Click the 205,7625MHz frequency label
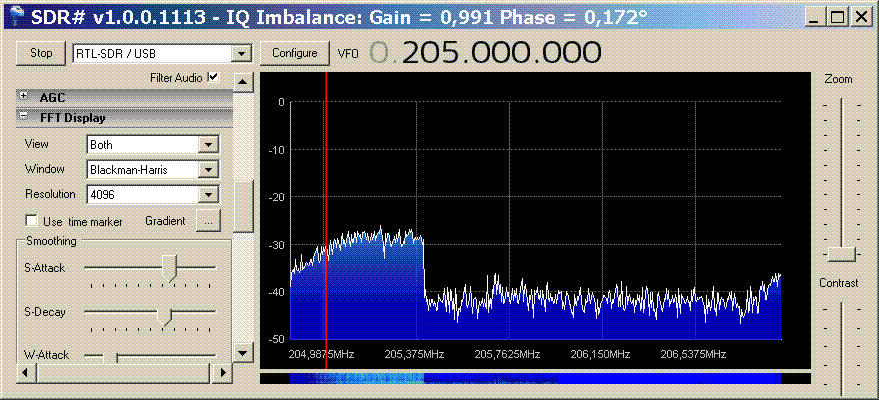 (x=507, y=354)
